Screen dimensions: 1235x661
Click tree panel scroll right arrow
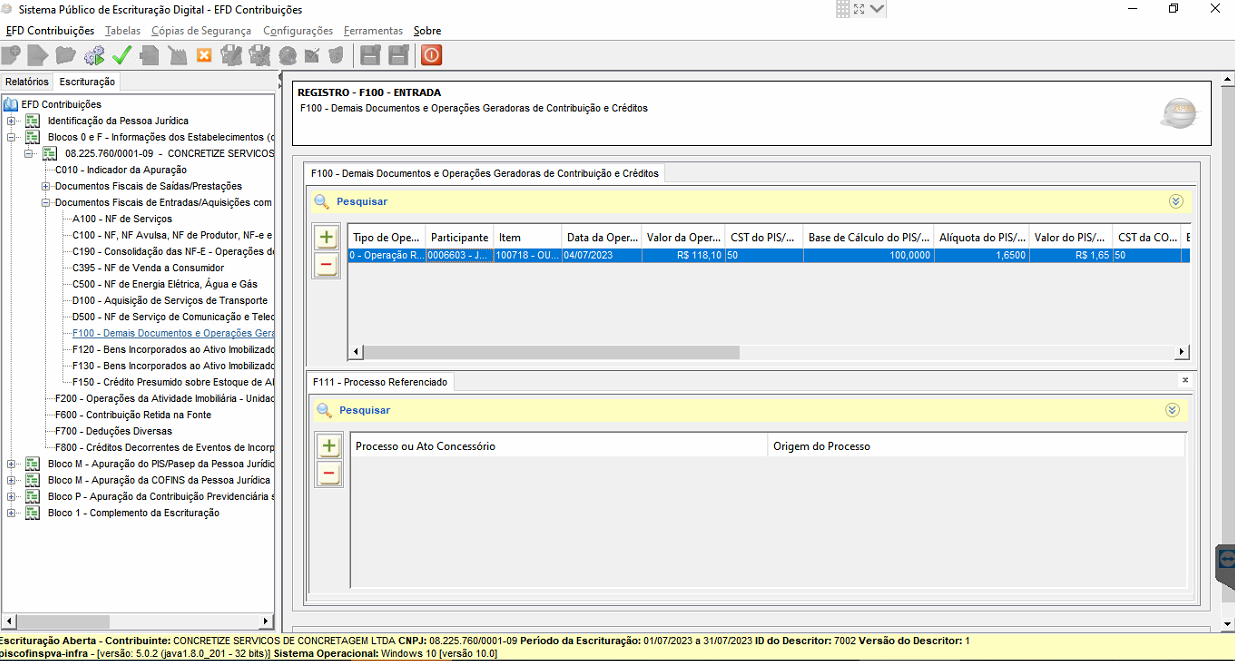[266, 621]
